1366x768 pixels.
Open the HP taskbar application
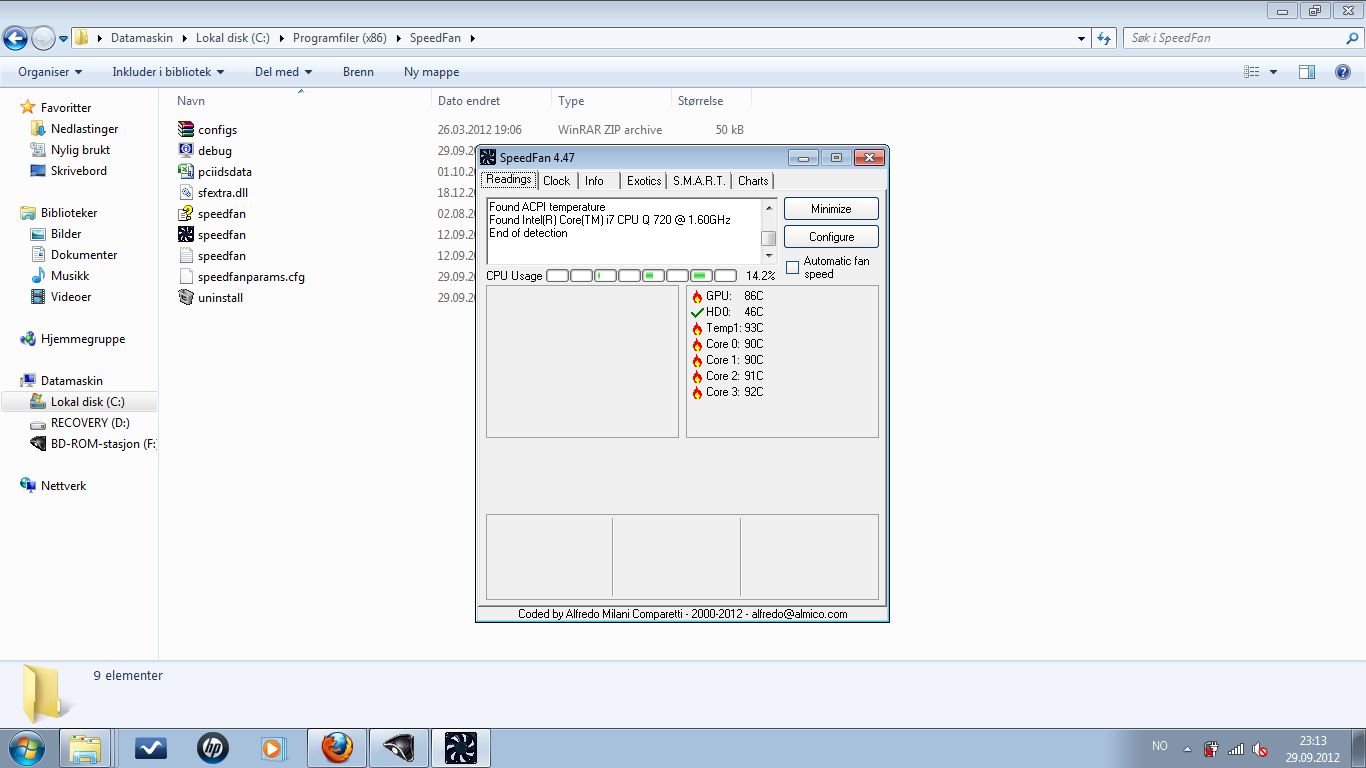[212, 748]
